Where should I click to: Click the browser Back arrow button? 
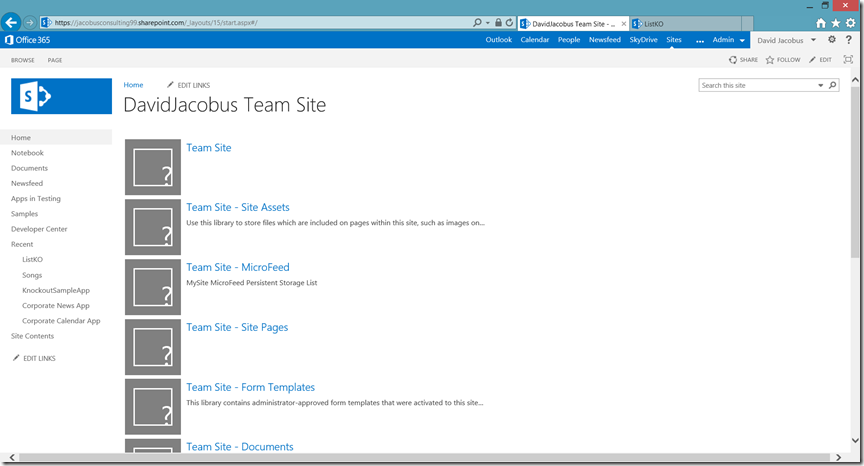pyautogui.click(x=11, y=23)
